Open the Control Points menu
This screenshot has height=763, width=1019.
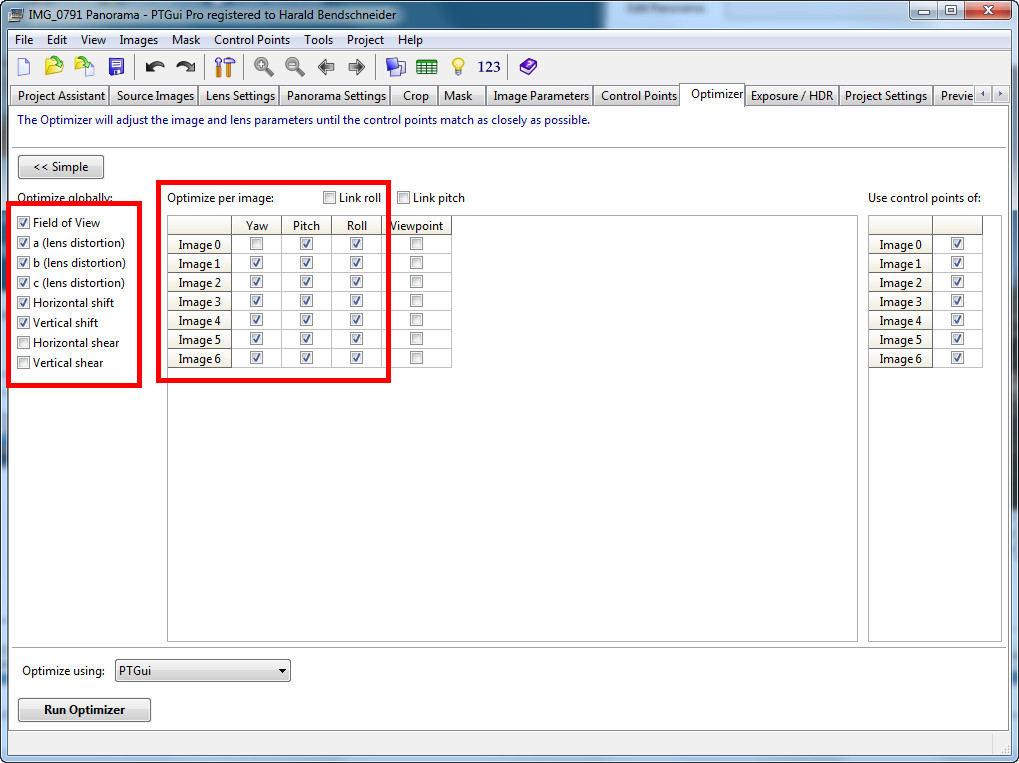[x=252, y=40]
